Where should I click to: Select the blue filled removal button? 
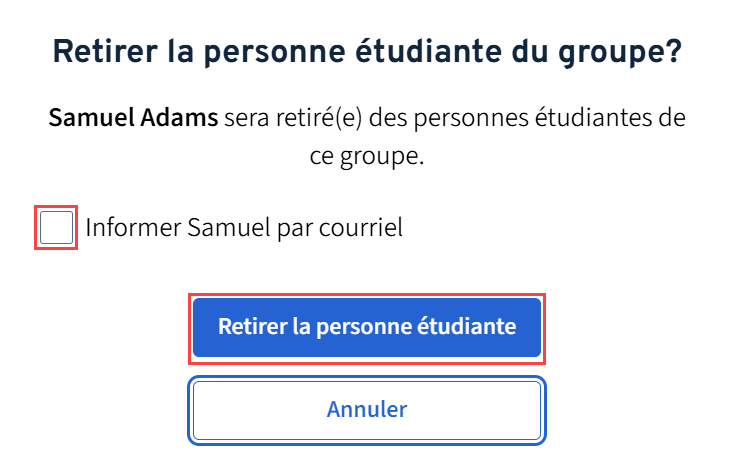[x=367, y=327]
